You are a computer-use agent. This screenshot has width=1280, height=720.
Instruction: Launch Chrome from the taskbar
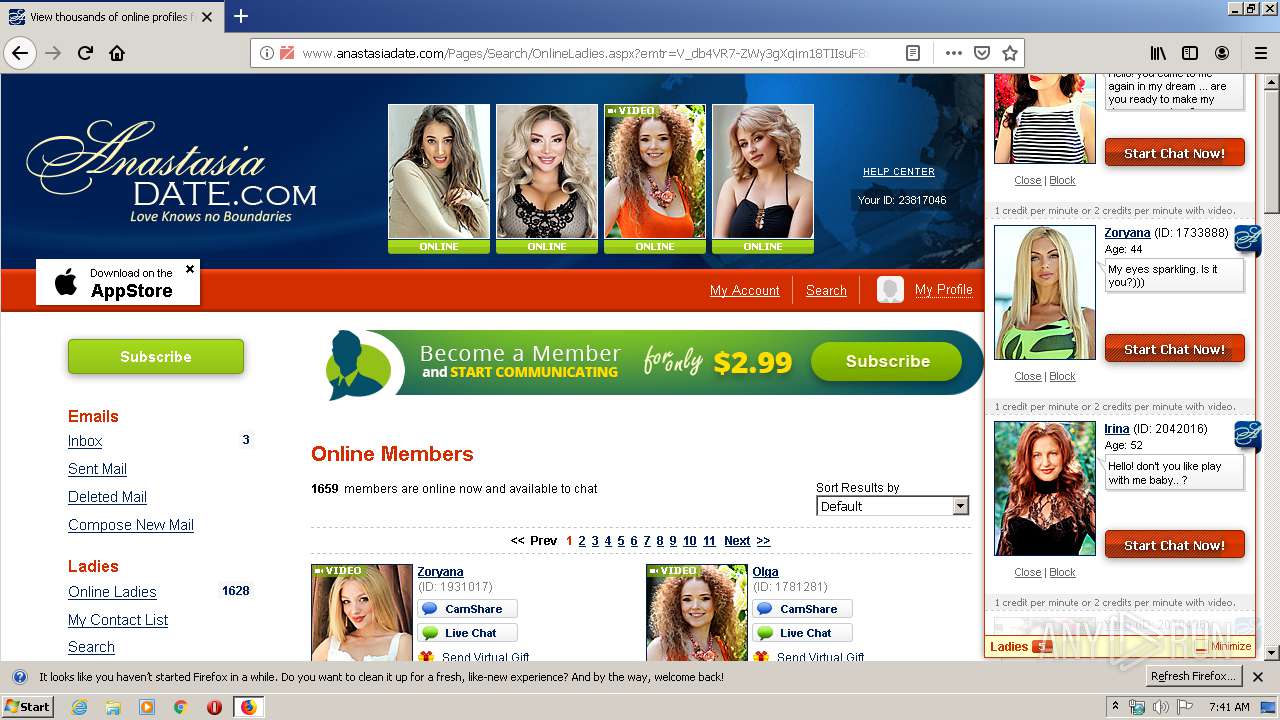[180, 707]
